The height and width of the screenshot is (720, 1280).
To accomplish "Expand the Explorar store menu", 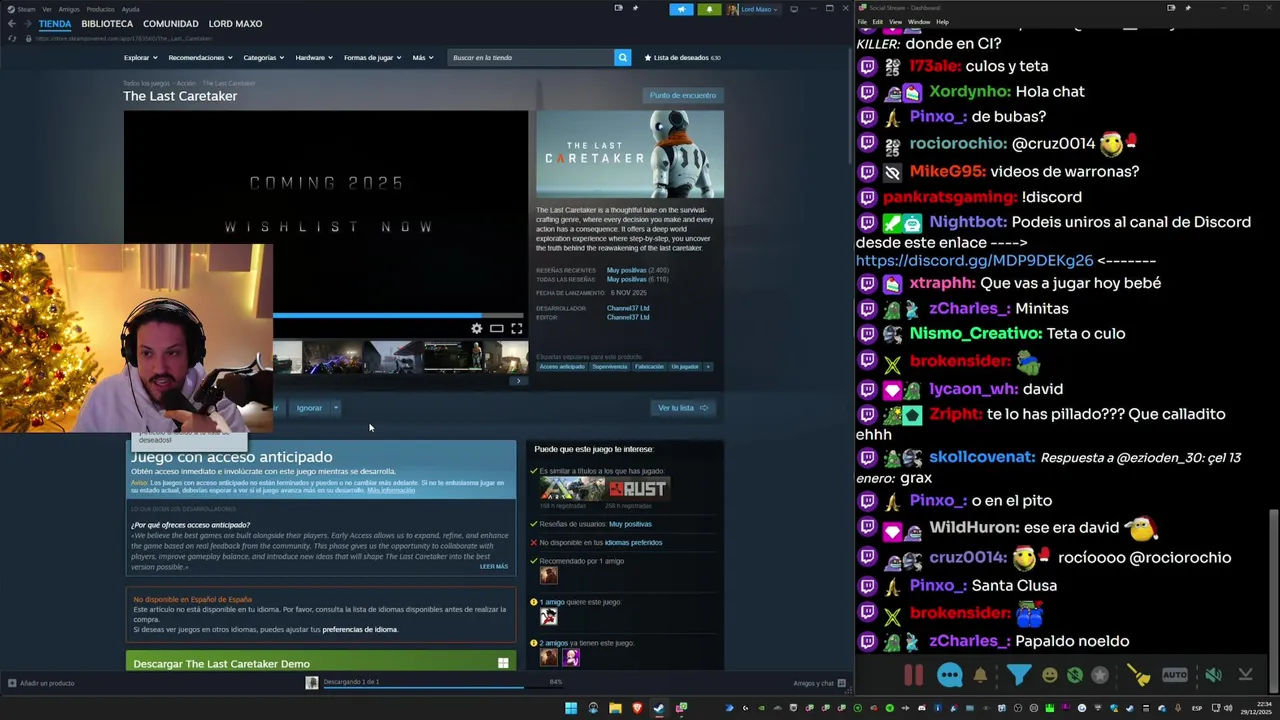I will pos(140,57).
